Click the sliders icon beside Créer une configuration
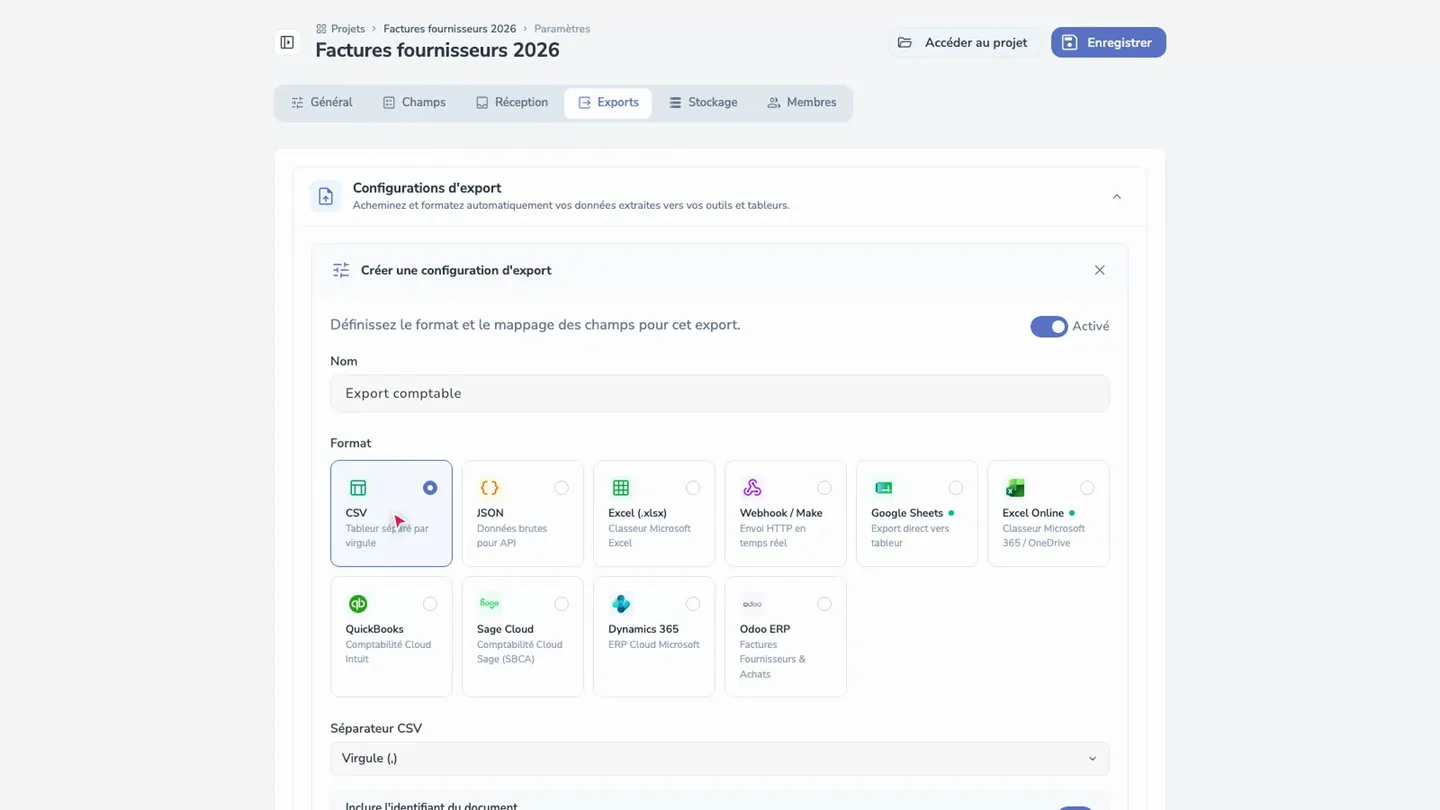Viewport: 1440px width, 810px height. click(x=341, y=270)
